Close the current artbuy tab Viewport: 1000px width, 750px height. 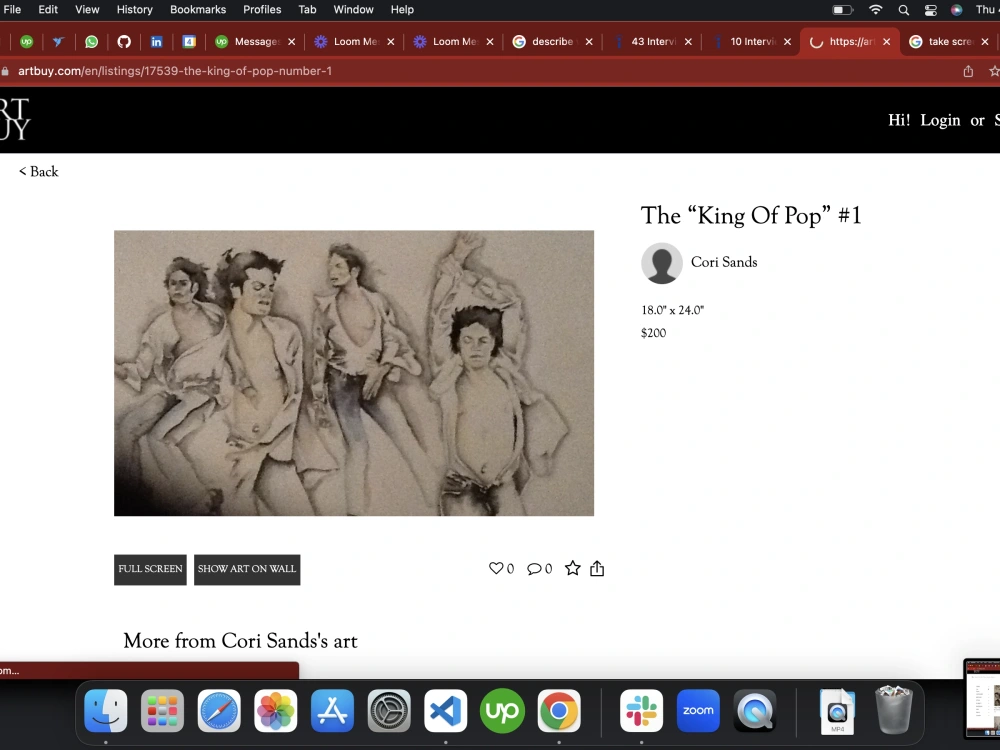[x=886, y=41]
